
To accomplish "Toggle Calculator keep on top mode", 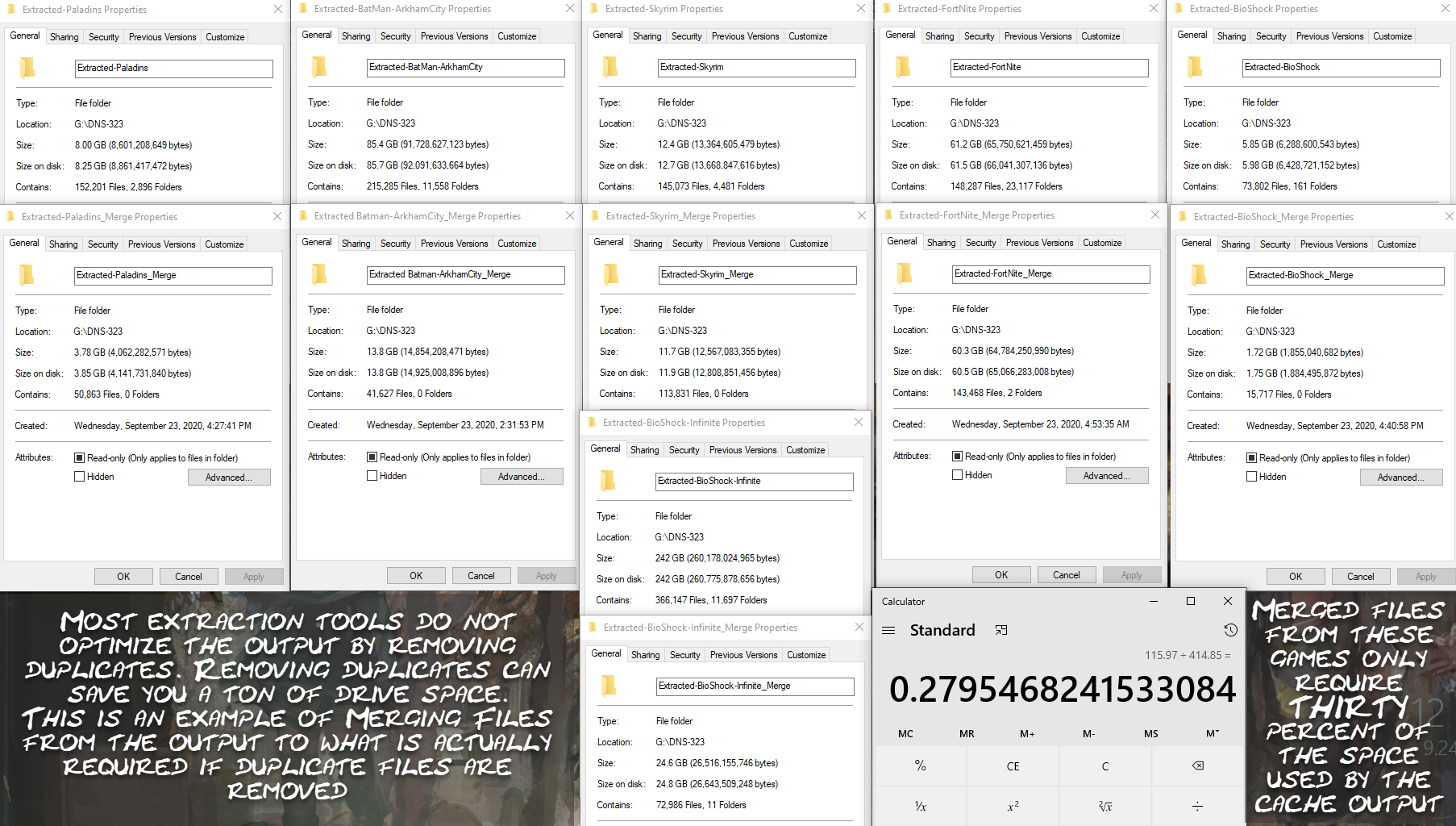I will pyautogui.click(x=1000, y=630).
